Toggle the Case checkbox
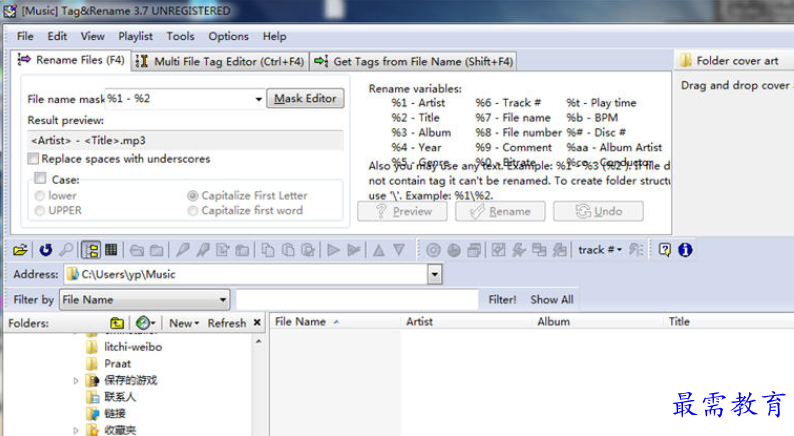Image resolution: width=794 pixels, height=436 pixels. 40,179
